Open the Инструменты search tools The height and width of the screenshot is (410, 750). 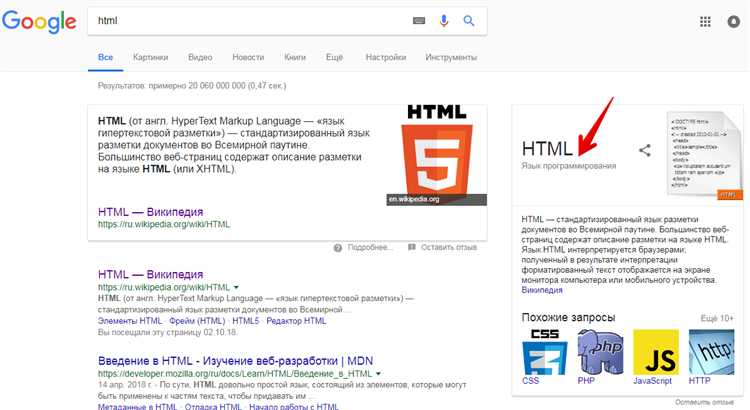(x=451, y=57)
